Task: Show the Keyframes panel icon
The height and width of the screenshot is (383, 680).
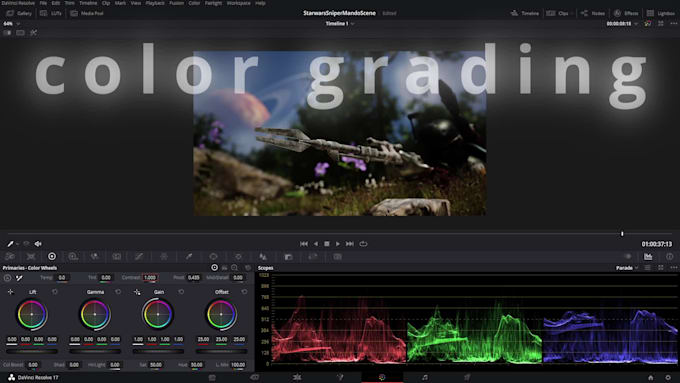Action: [x=627, y=257]
